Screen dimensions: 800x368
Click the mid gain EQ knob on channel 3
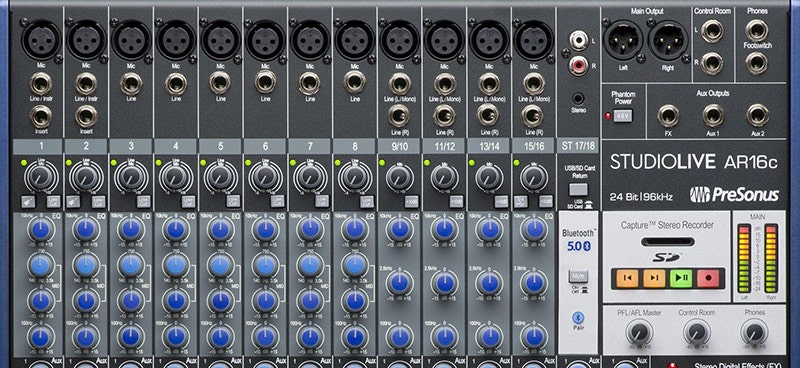tap(131, 301)
